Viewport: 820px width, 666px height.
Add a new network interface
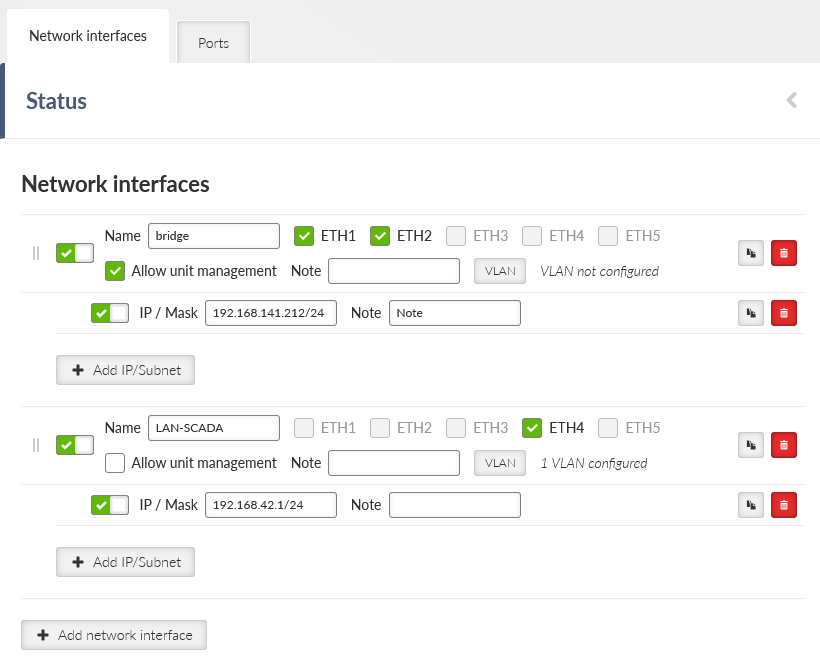coord(114,635)
